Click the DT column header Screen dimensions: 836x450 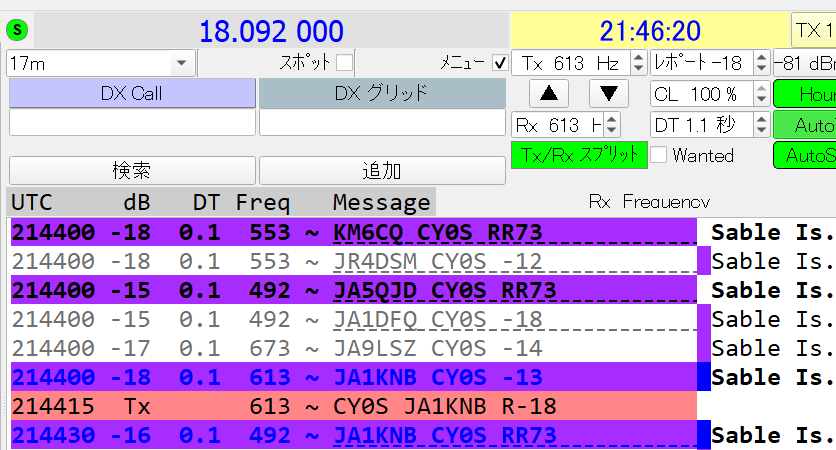click(206, 203)
